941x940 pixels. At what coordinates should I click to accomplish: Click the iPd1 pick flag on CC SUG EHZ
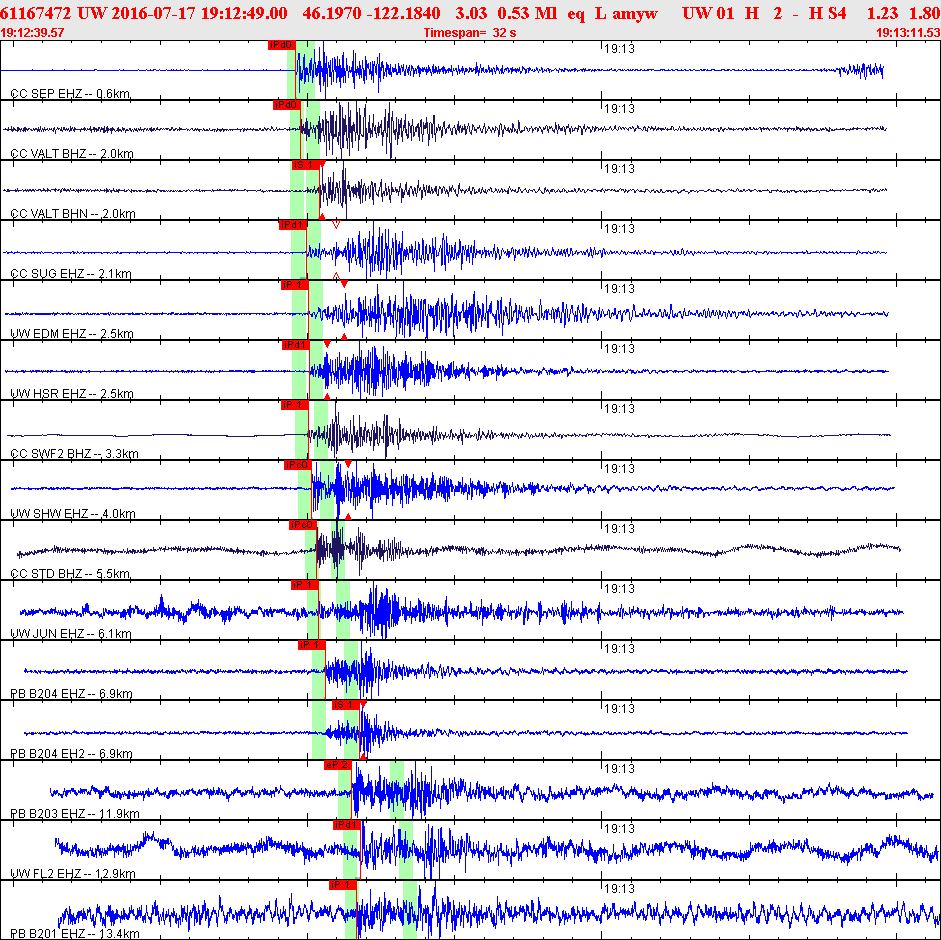(293, 225)
